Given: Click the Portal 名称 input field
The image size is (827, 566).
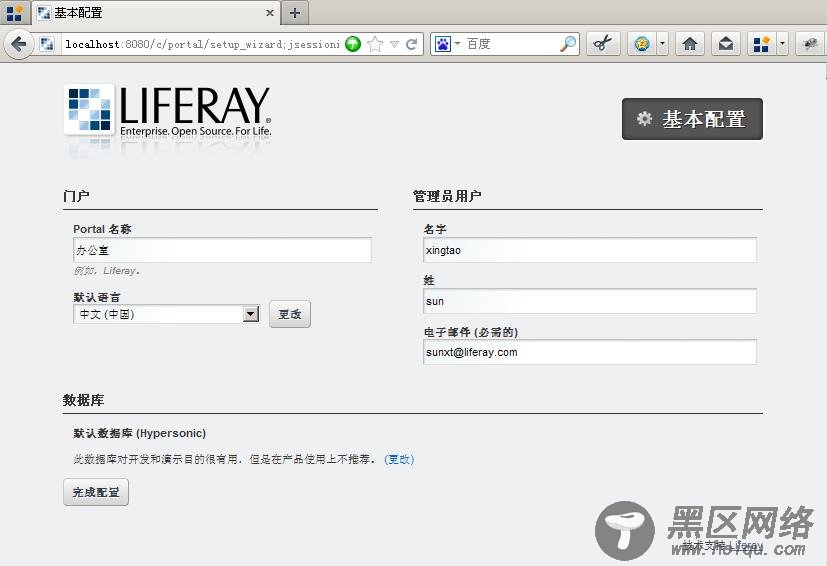Looking at the screenshot, I should (222, 250).
